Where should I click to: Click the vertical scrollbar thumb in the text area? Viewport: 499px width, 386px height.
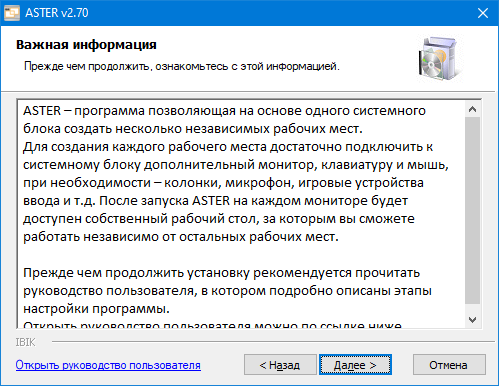(x=472, y=210)
